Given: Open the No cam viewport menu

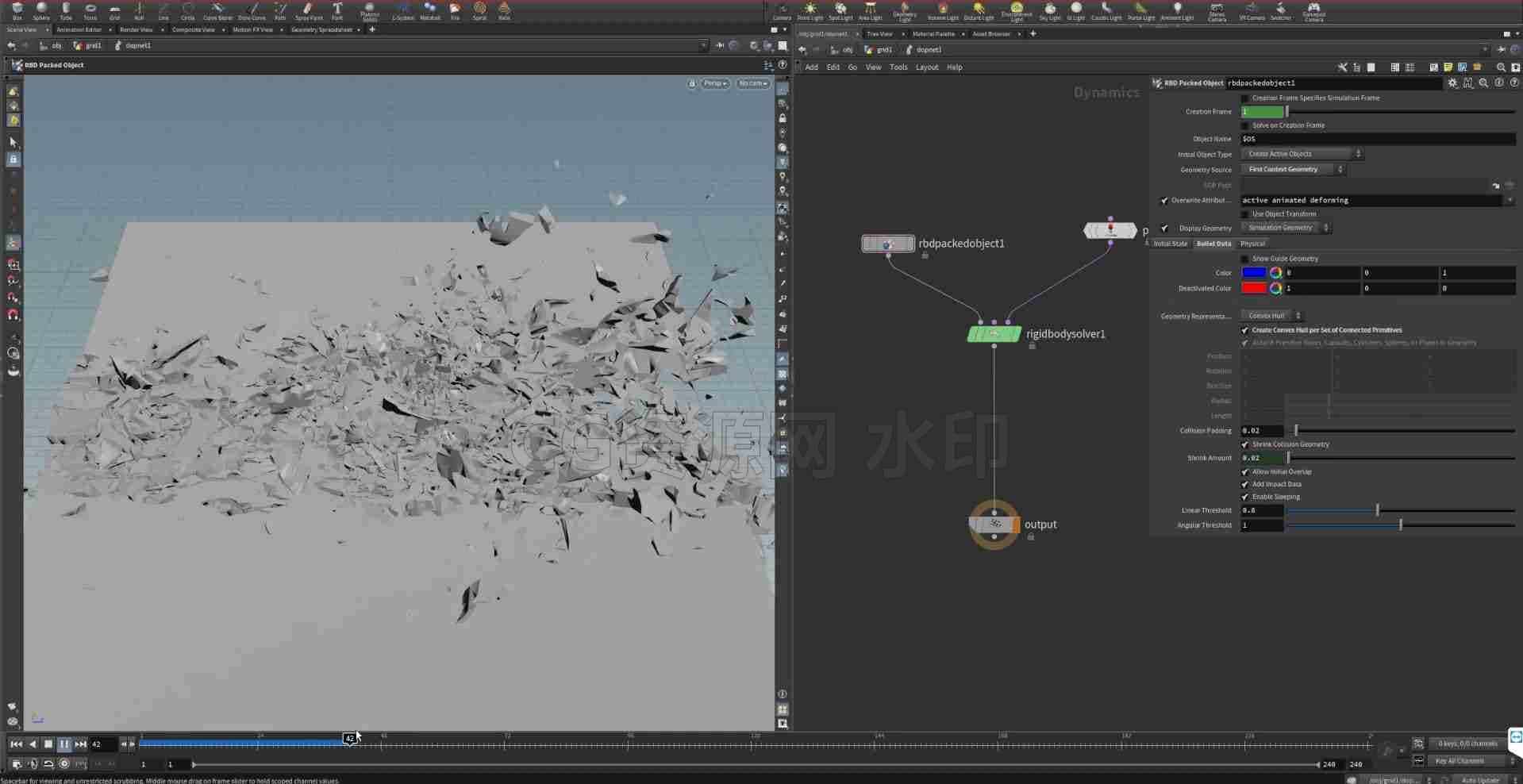Looking at the screenshot, I should pos(752,83).
